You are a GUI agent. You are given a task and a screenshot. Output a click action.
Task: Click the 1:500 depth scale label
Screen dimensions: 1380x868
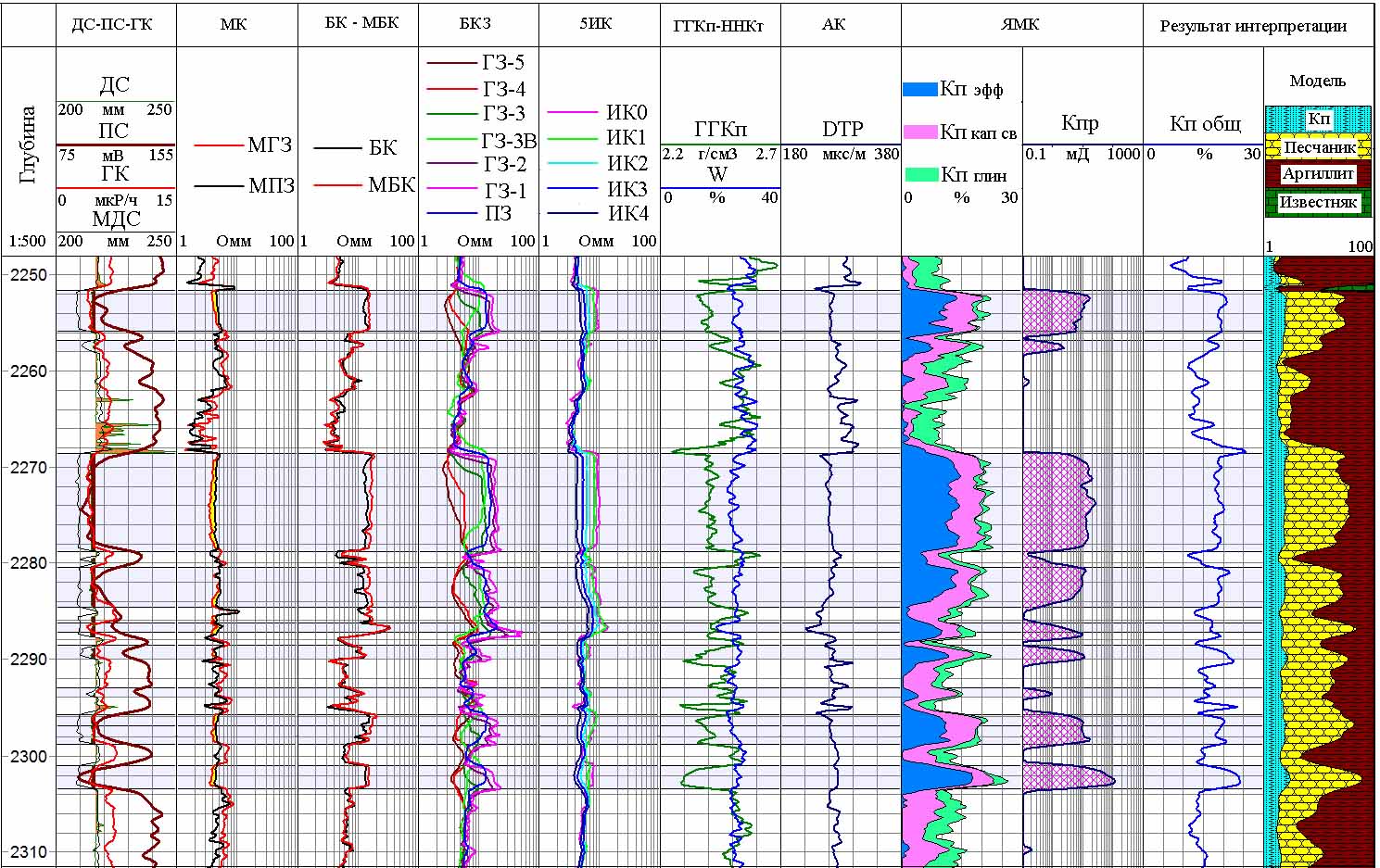pos(28,241)
